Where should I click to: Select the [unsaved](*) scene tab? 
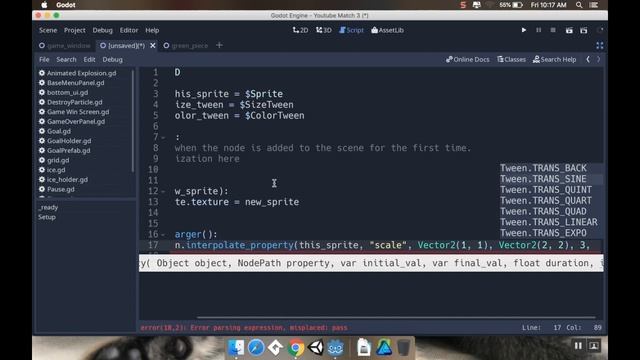[122, 46]
